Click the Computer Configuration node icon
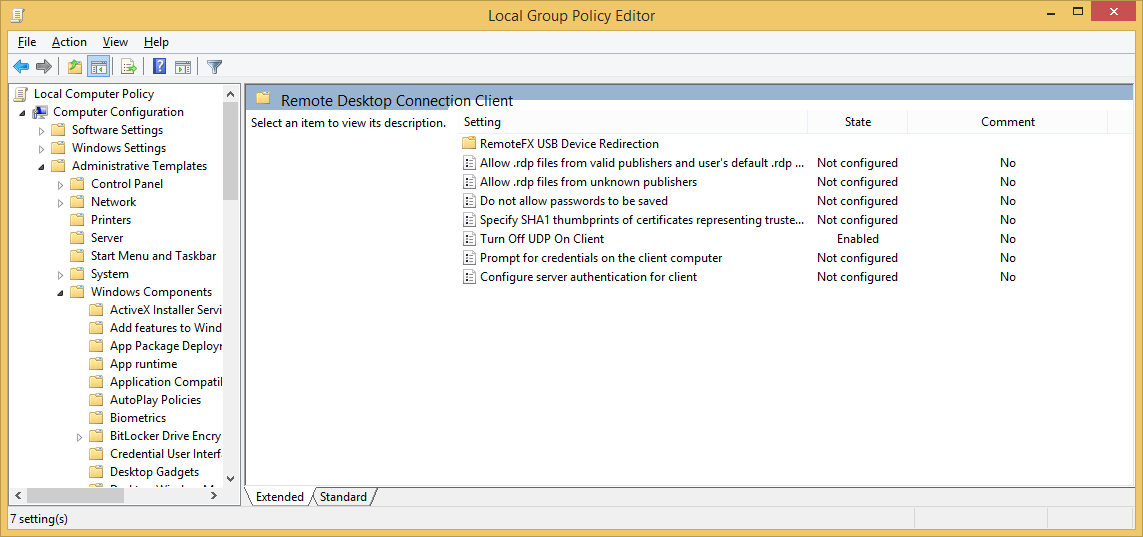Image resolution: width=1143 pixels, height=537 pixels. coord(41,111)
